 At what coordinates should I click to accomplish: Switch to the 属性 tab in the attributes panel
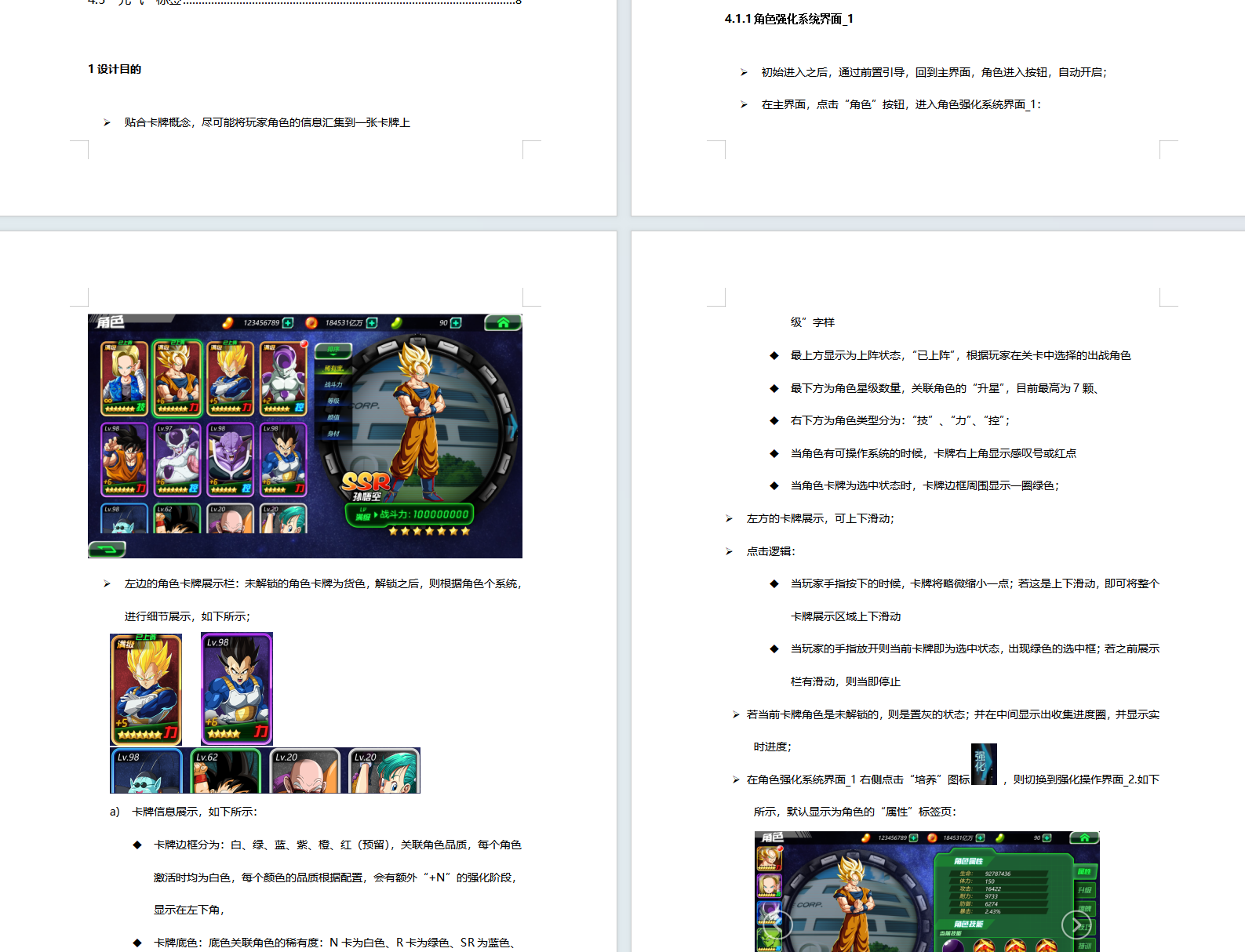coord(1084,871)
